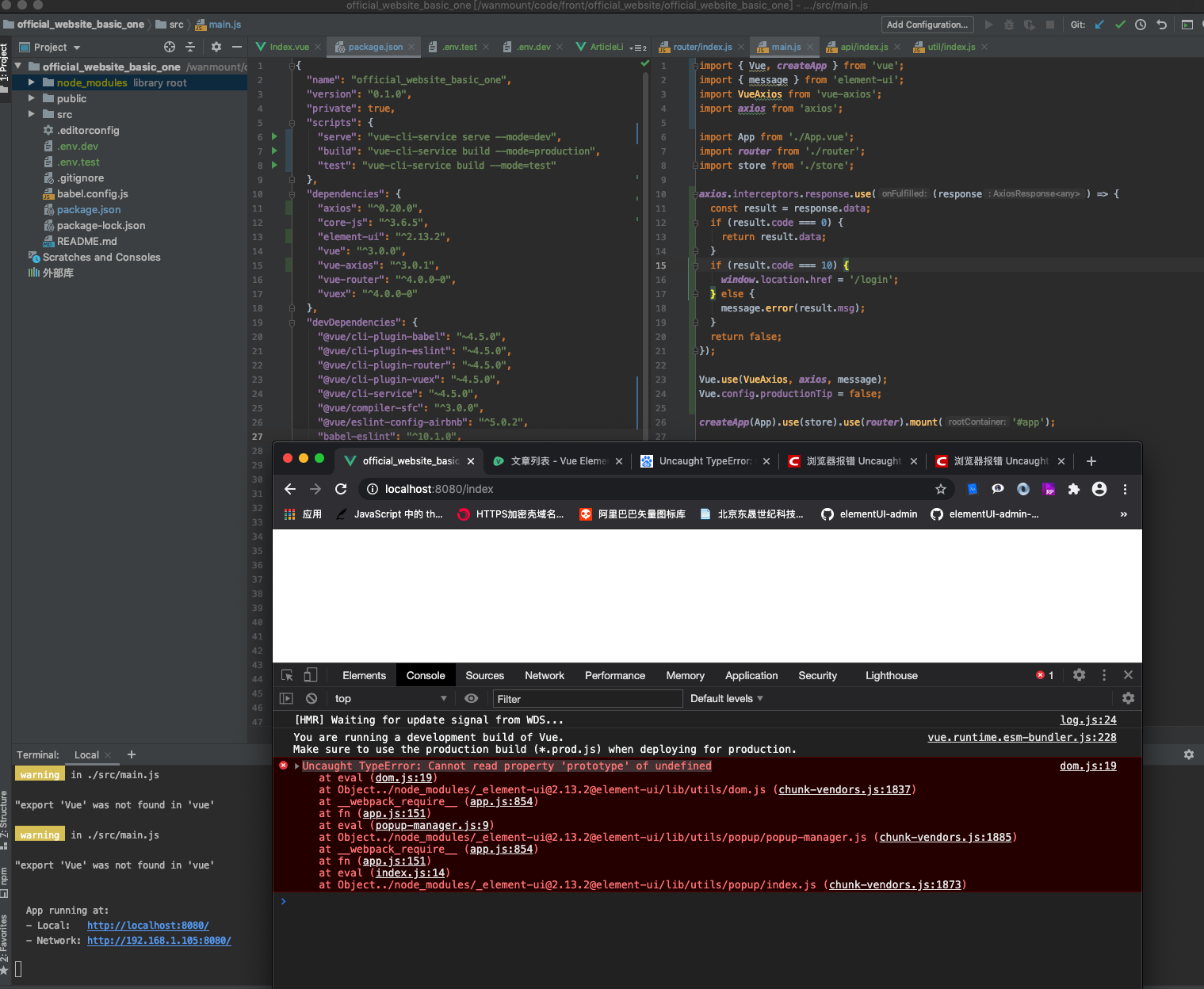1204x989 pixels.
Task: Open the log.js:24 source link
Action: [1088, 720]
